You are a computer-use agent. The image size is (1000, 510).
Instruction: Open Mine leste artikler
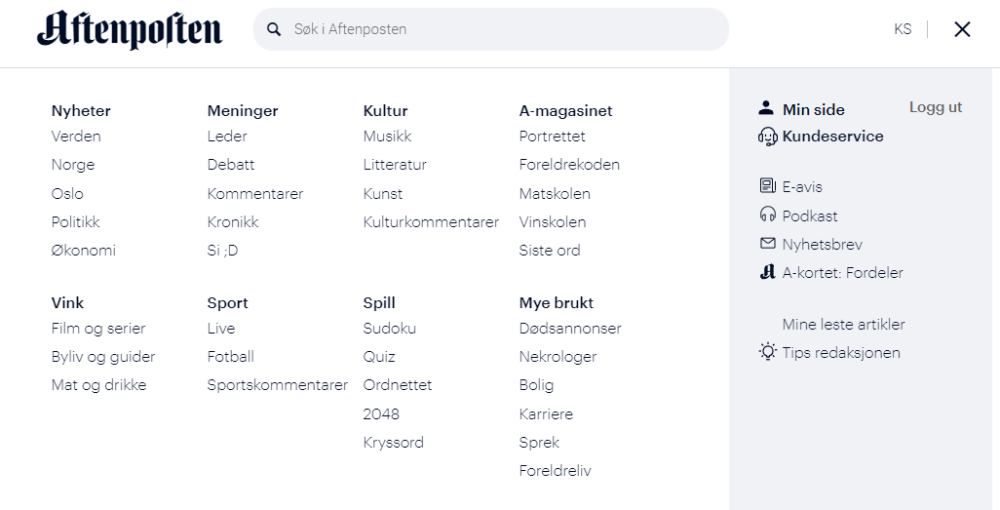(843, 324)
